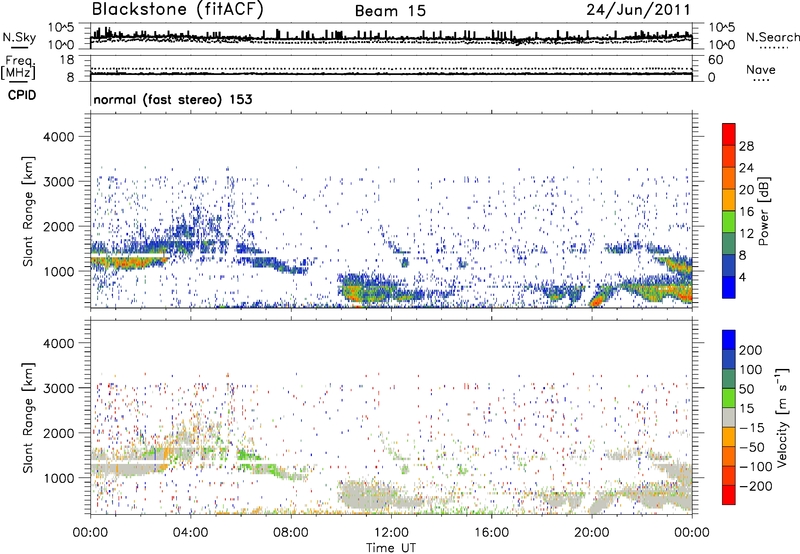This screenshot has height=554, width=800.
Task: Click the '60' Nave axis value
Action: [x=715, y=60]
